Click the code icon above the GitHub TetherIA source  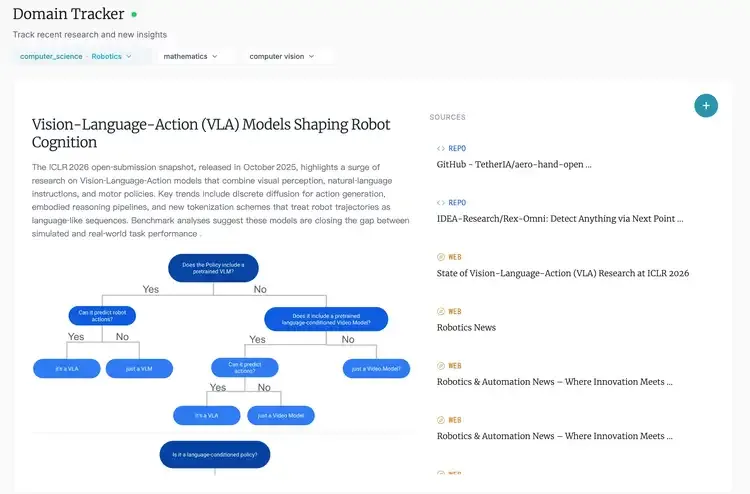pos(441,148)
